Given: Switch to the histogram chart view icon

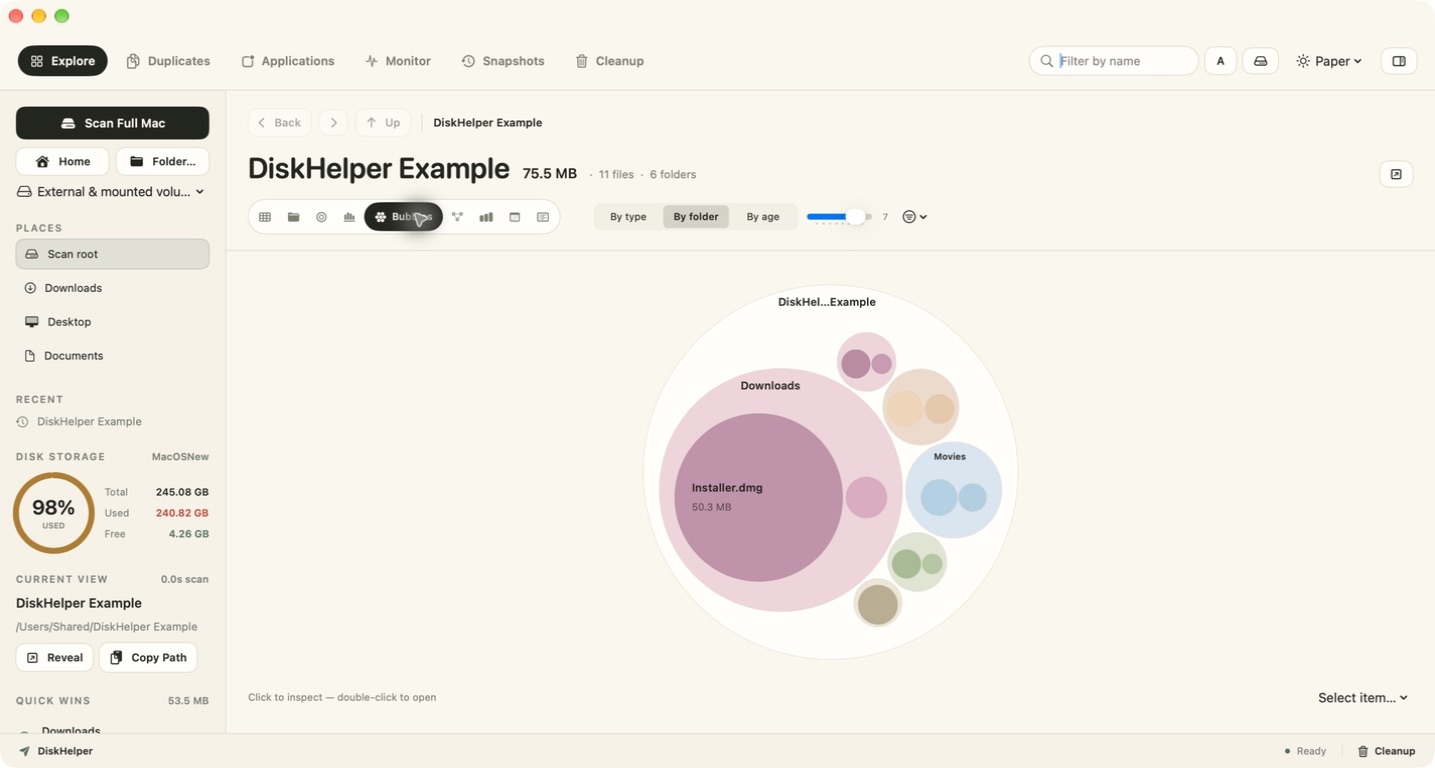Looking at the screenshot, I should tap(349, 217).
